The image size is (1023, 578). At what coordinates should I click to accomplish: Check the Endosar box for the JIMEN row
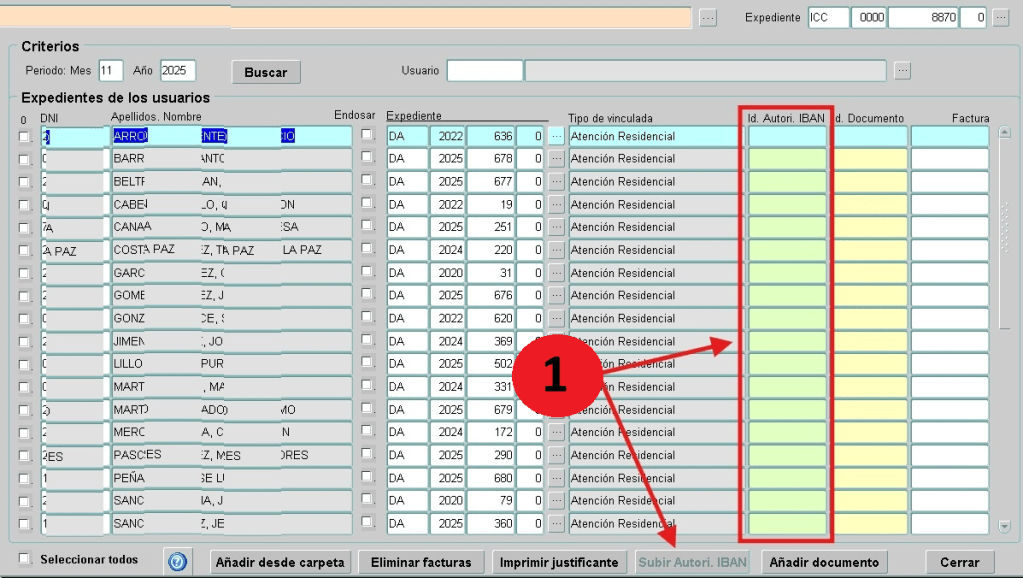click(x=367, y=340)
